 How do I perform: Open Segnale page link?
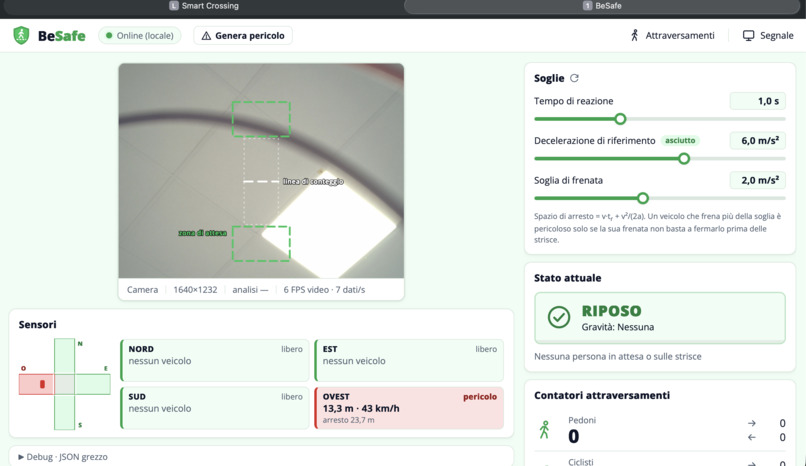click(x=768, y=35)
